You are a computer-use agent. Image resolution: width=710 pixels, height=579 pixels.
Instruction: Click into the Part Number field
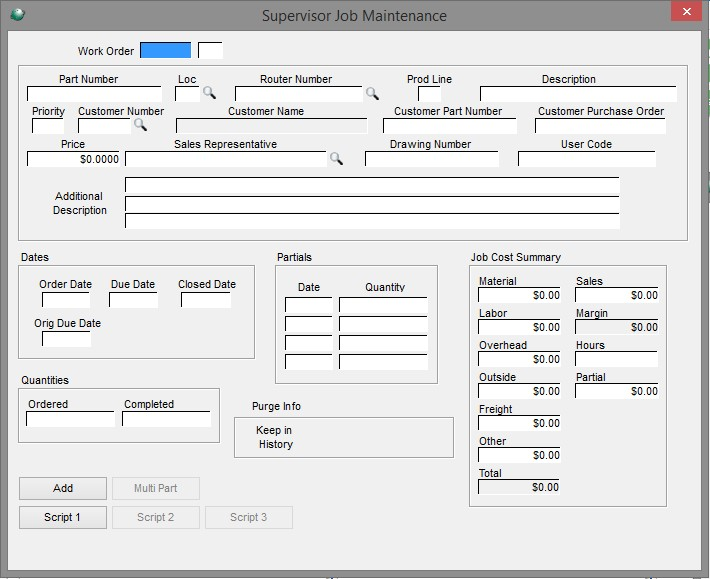point(94,94)
